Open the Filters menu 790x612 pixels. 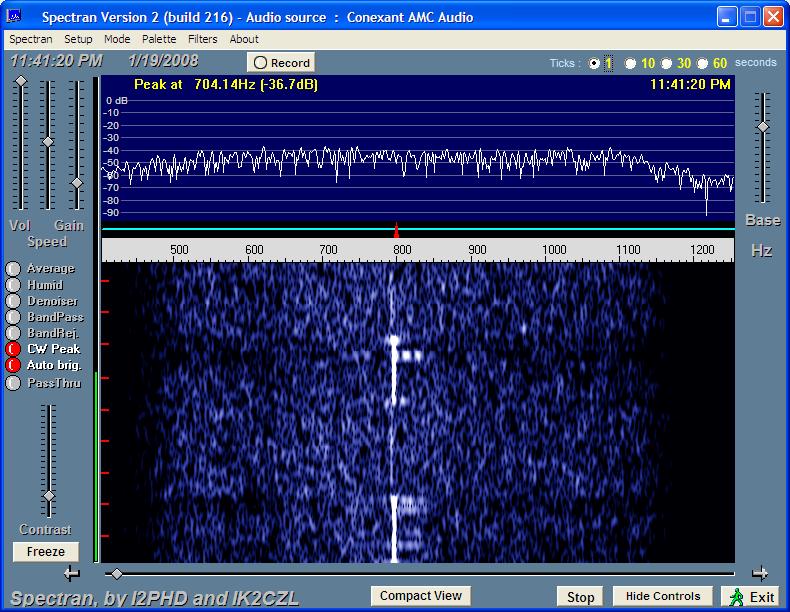point(202,39)
